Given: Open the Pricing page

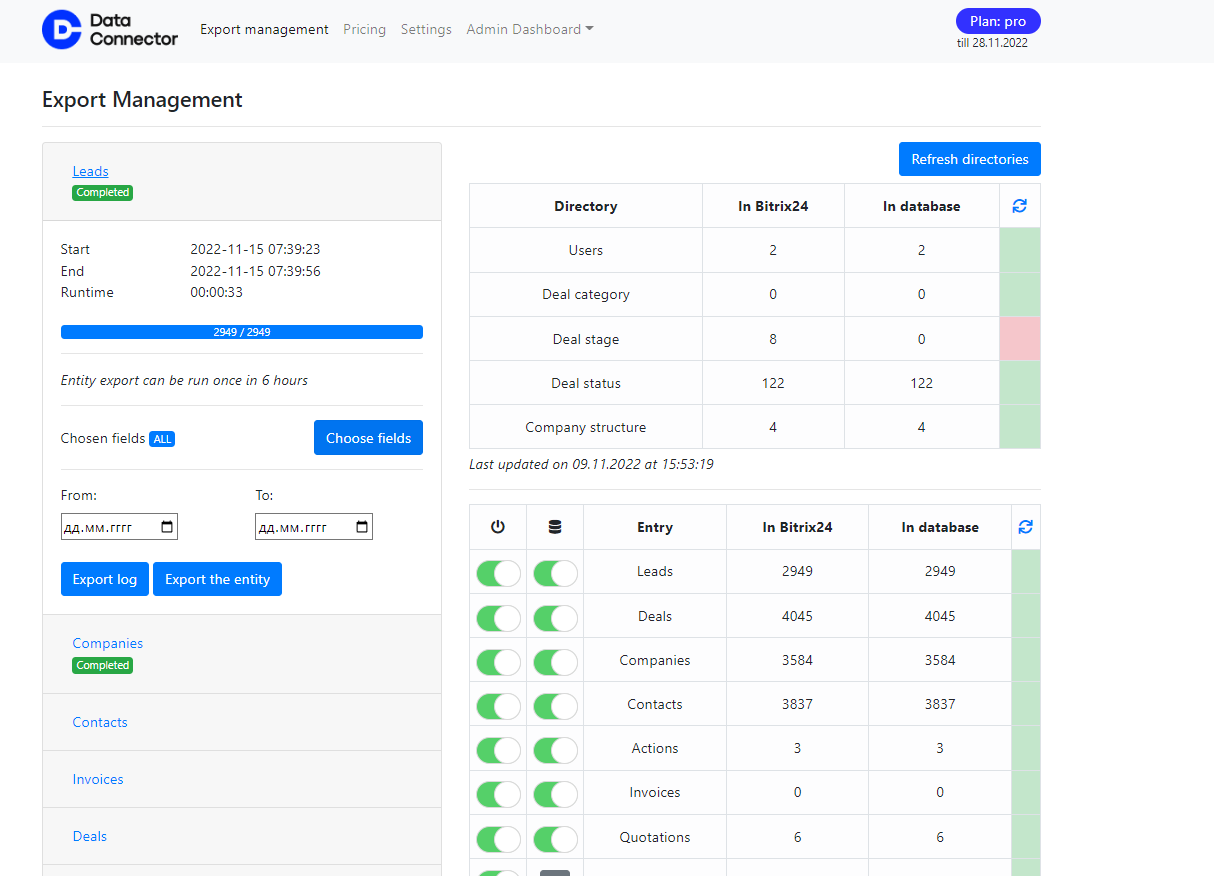Looking at the screenshot, I should [x=364, y=29].
